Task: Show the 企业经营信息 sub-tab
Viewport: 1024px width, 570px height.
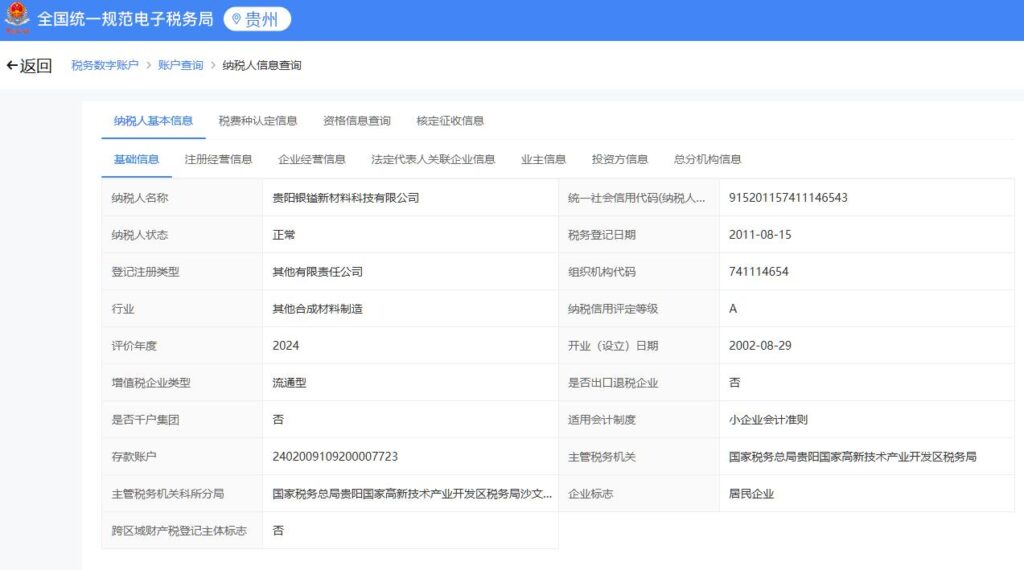Action: click(312, 159)
